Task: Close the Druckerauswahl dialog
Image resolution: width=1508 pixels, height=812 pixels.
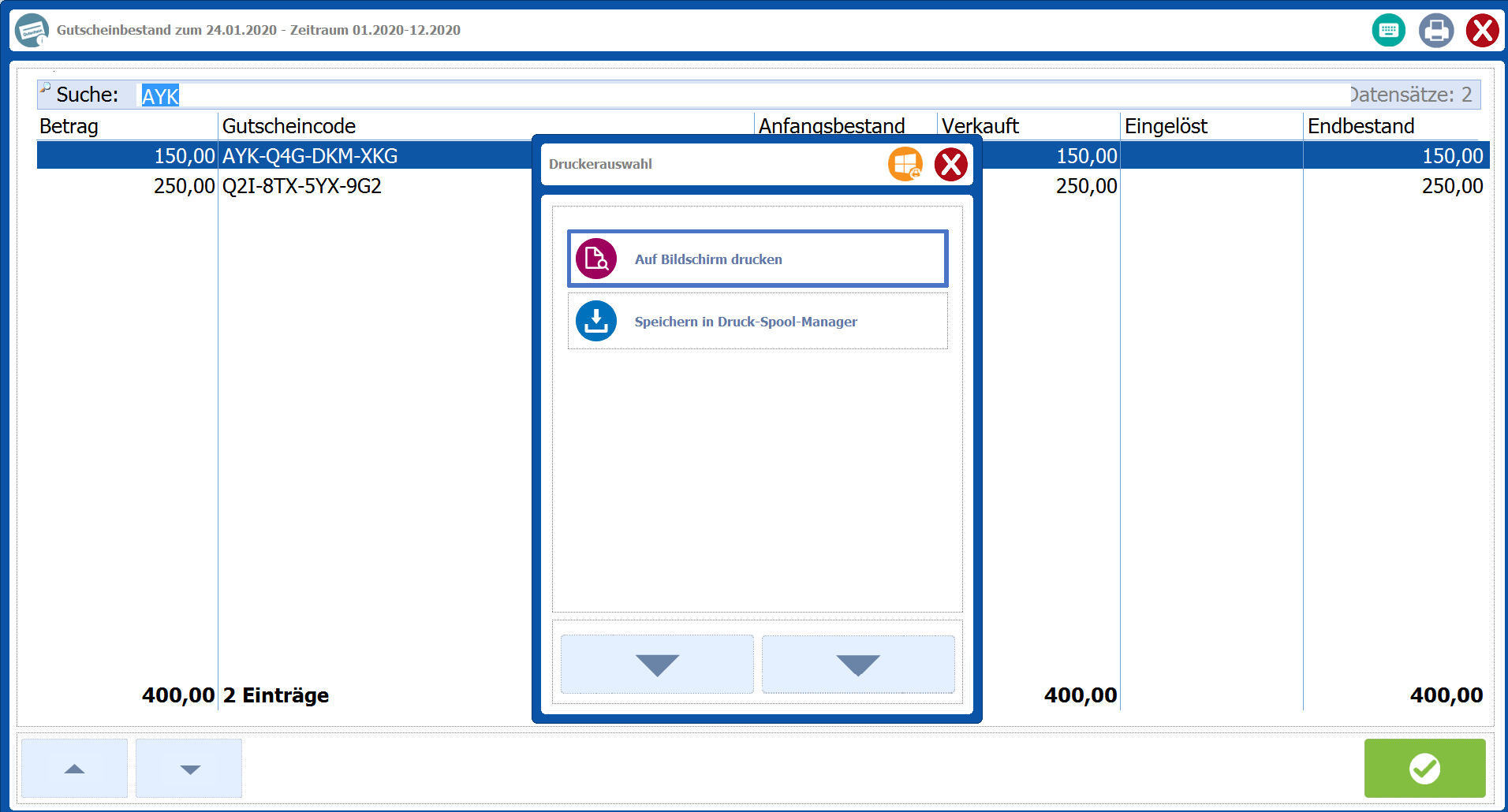Action: pyautogui.click(x=950, y=164)
